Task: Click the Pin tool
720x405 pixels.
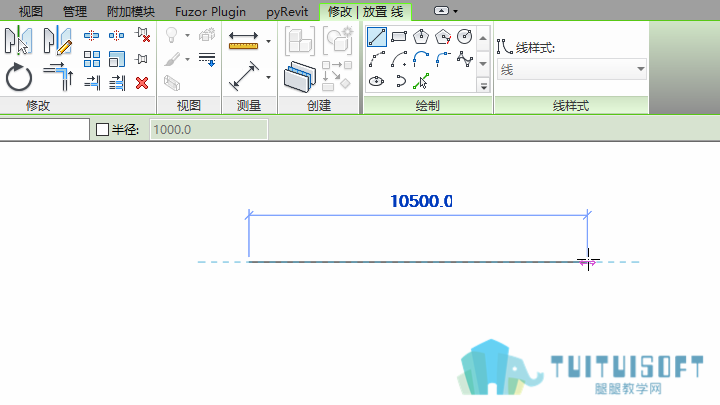Action: pyautogui.click(x=141, y=59)
